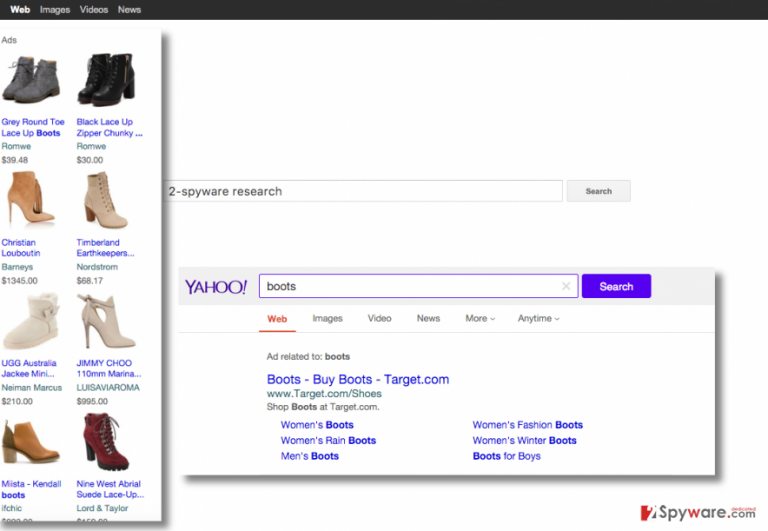This screenshot has height=531, width=768.
Task: Open the grey round toe boots image
Action: (31, 79)
